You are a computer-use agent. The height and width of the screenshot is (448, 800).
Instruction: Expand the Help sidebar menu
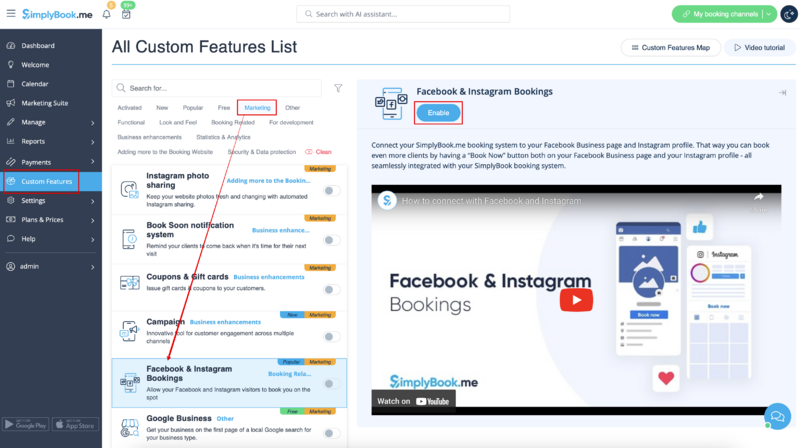pyautogui.click(x=93, y=239)
